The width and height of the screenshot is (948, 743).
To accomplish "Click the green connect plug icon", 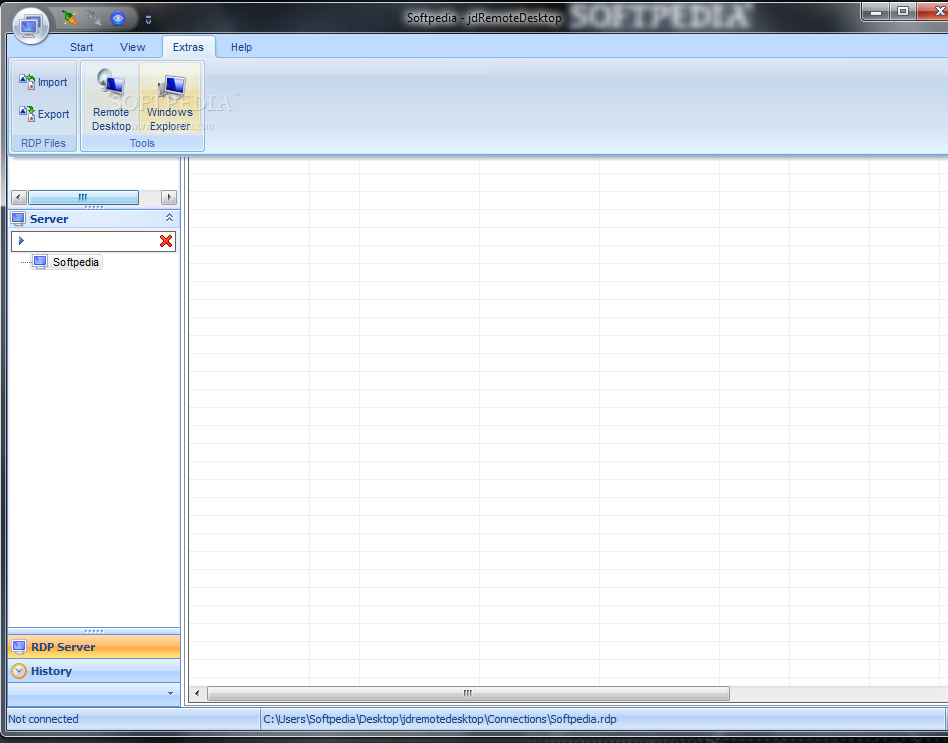I will tap(70, 18).
